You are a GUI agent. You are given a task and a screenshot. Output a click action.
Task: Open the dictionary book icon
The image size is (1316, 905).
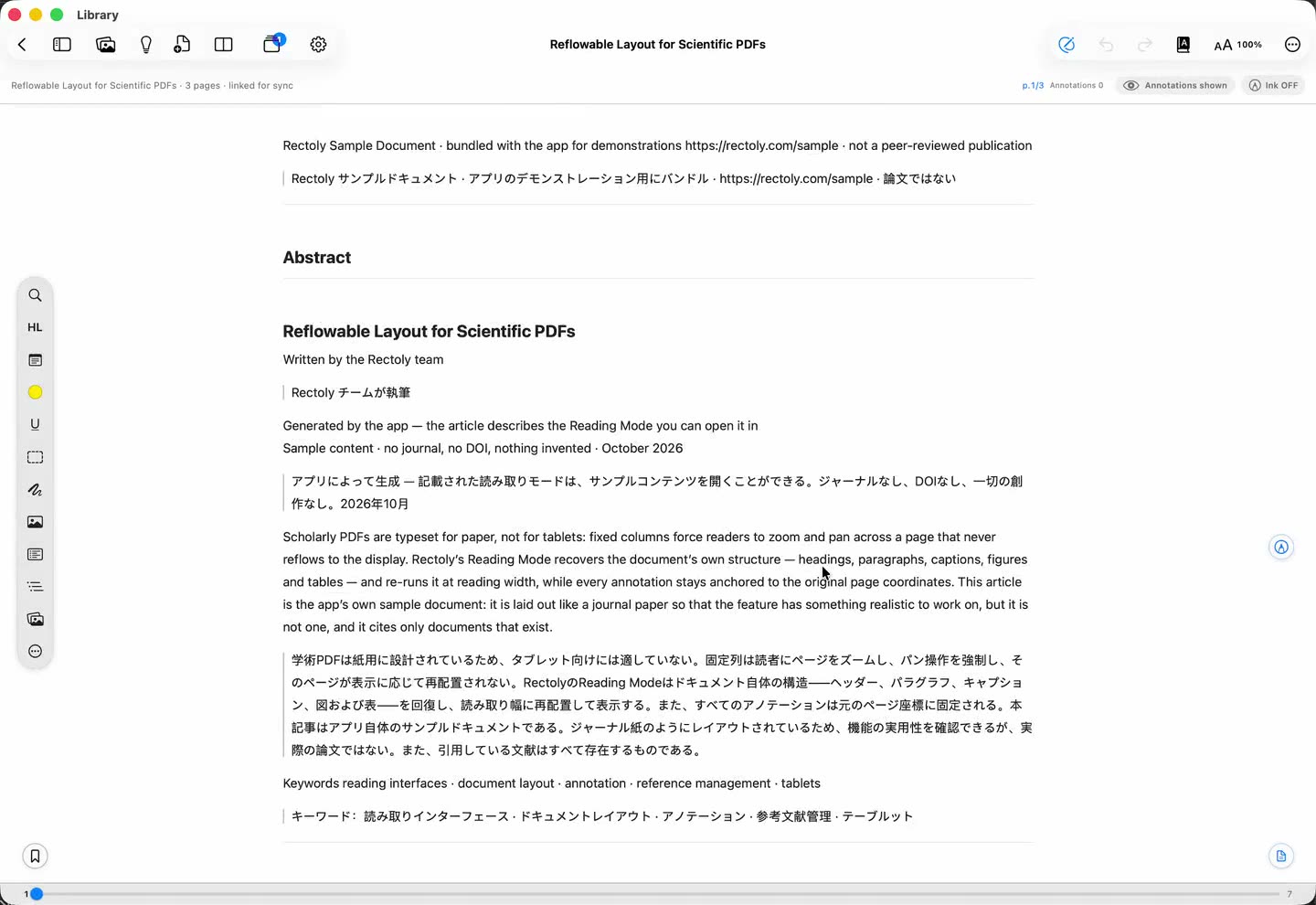[x=1183, y=44]
